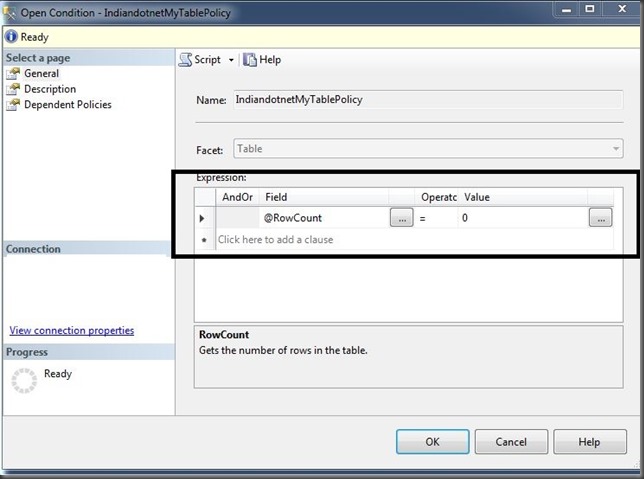
Task: Click the OK button
Action: (432, 442)
